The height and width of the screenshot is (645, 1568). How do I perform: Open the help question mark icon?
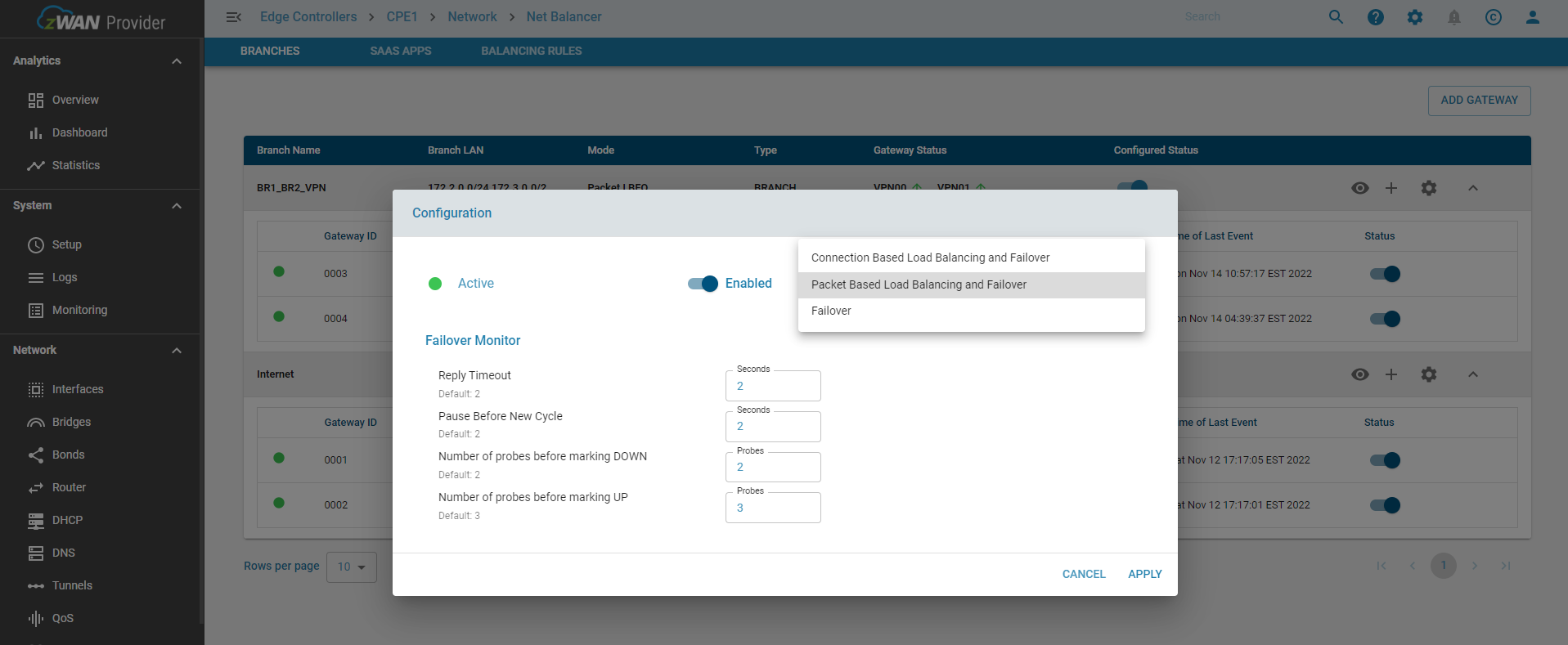(x=1376, y=17)
